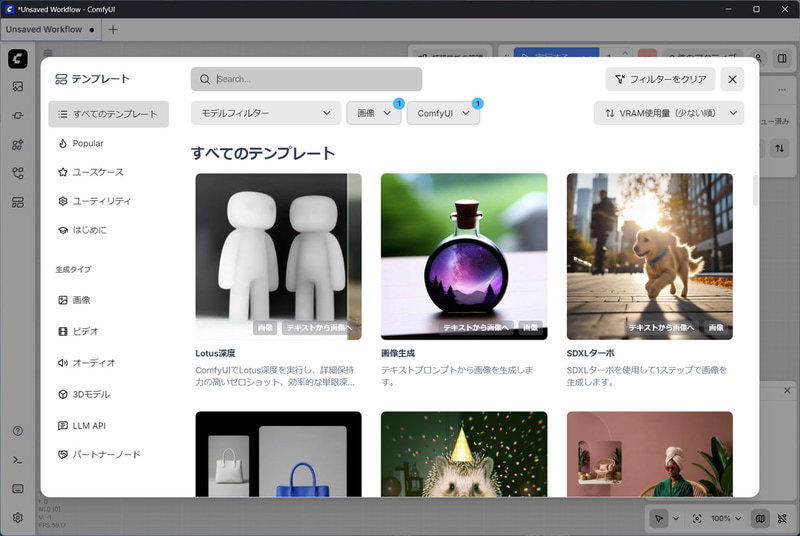Viewport: 800px width, 536px height.
Task: Open the help question mark icon
Action: [18, 431]
